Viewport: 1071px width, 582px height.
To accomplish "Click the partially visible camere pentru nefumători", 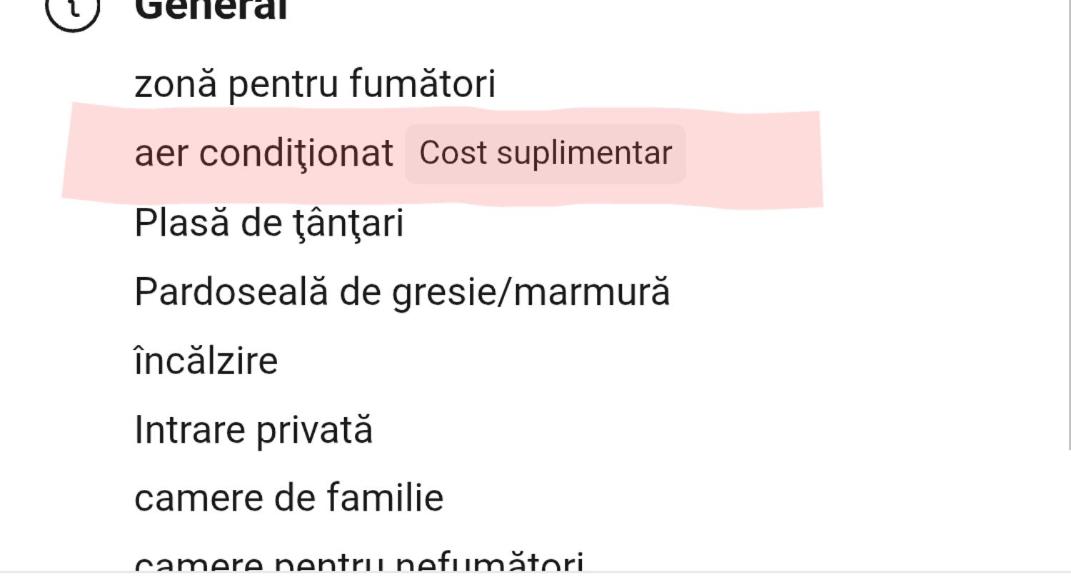I will [359, 562].
